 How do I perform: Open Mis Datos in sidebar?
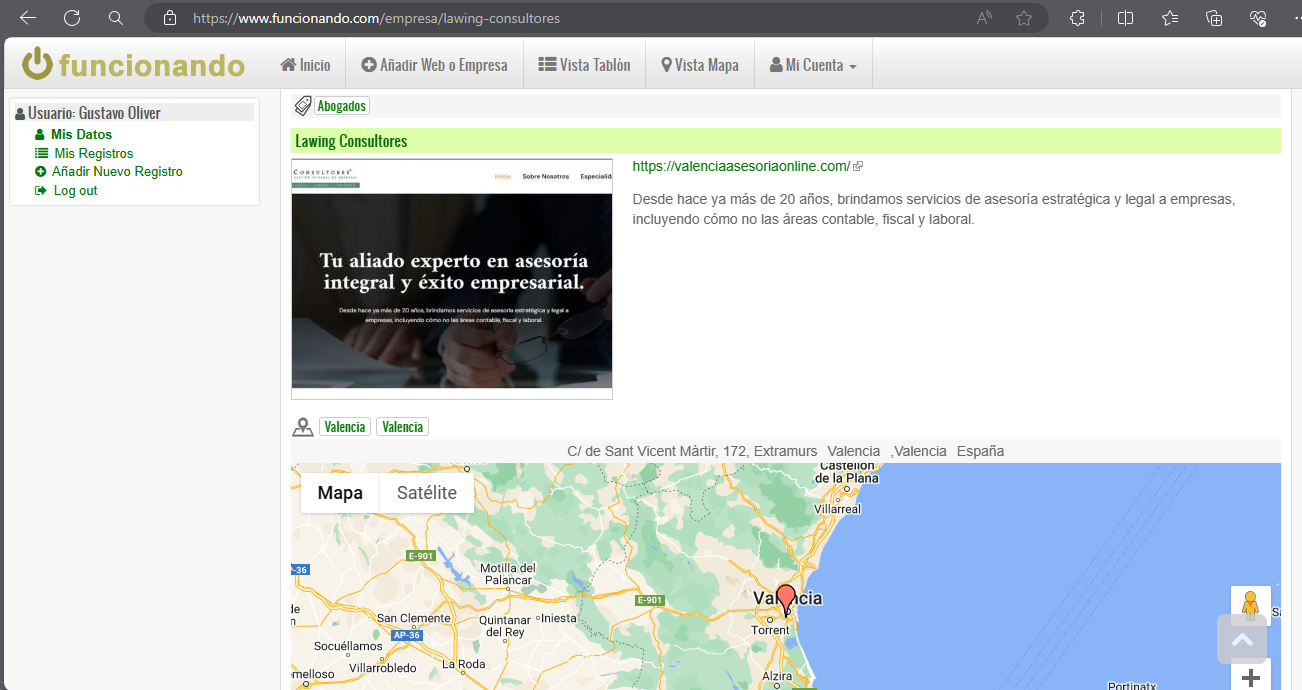(x=81, y=134)
